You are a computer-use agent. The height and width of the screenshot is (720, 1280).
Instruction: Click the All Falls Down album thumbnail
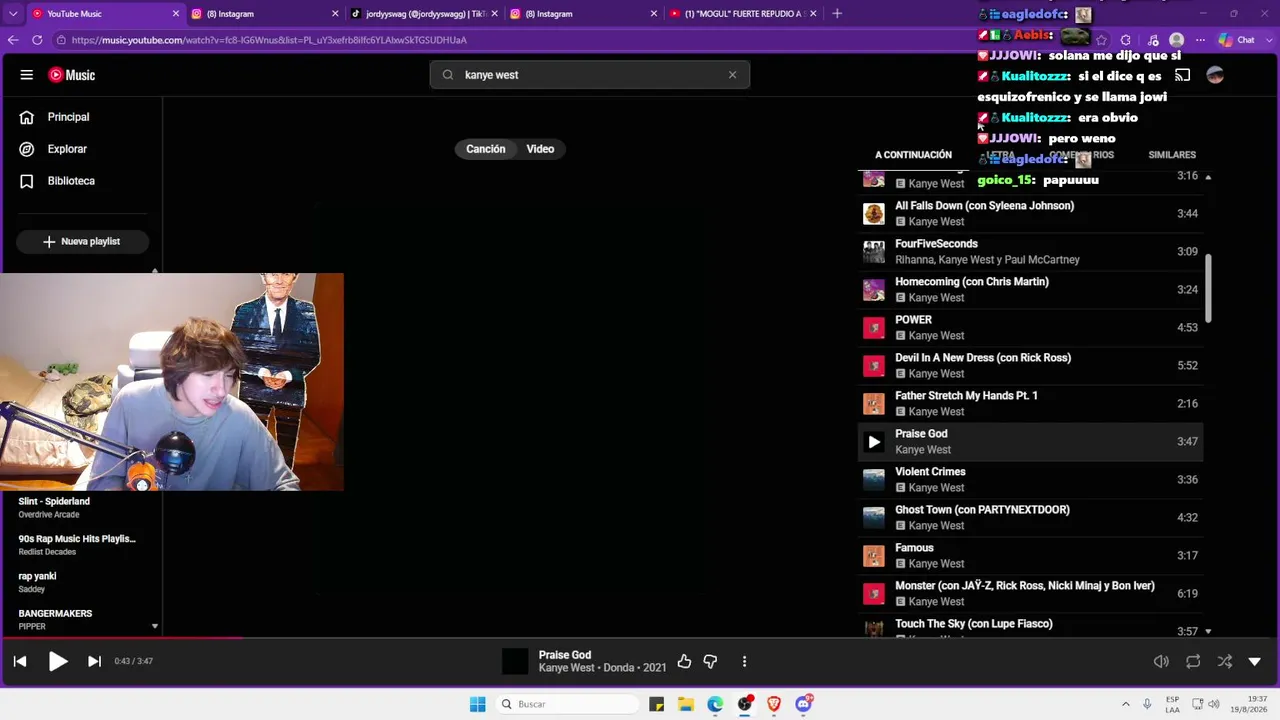(x=874, y=213)
